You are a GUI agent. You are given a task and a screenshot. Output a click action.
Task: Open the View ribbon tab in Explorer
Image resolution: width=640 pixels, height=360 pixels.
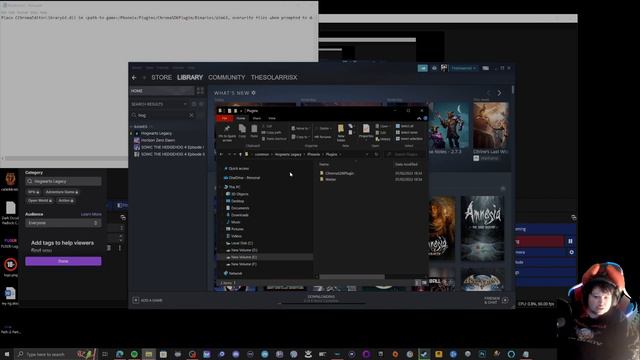pyautogui.click(x=272, y=118)
